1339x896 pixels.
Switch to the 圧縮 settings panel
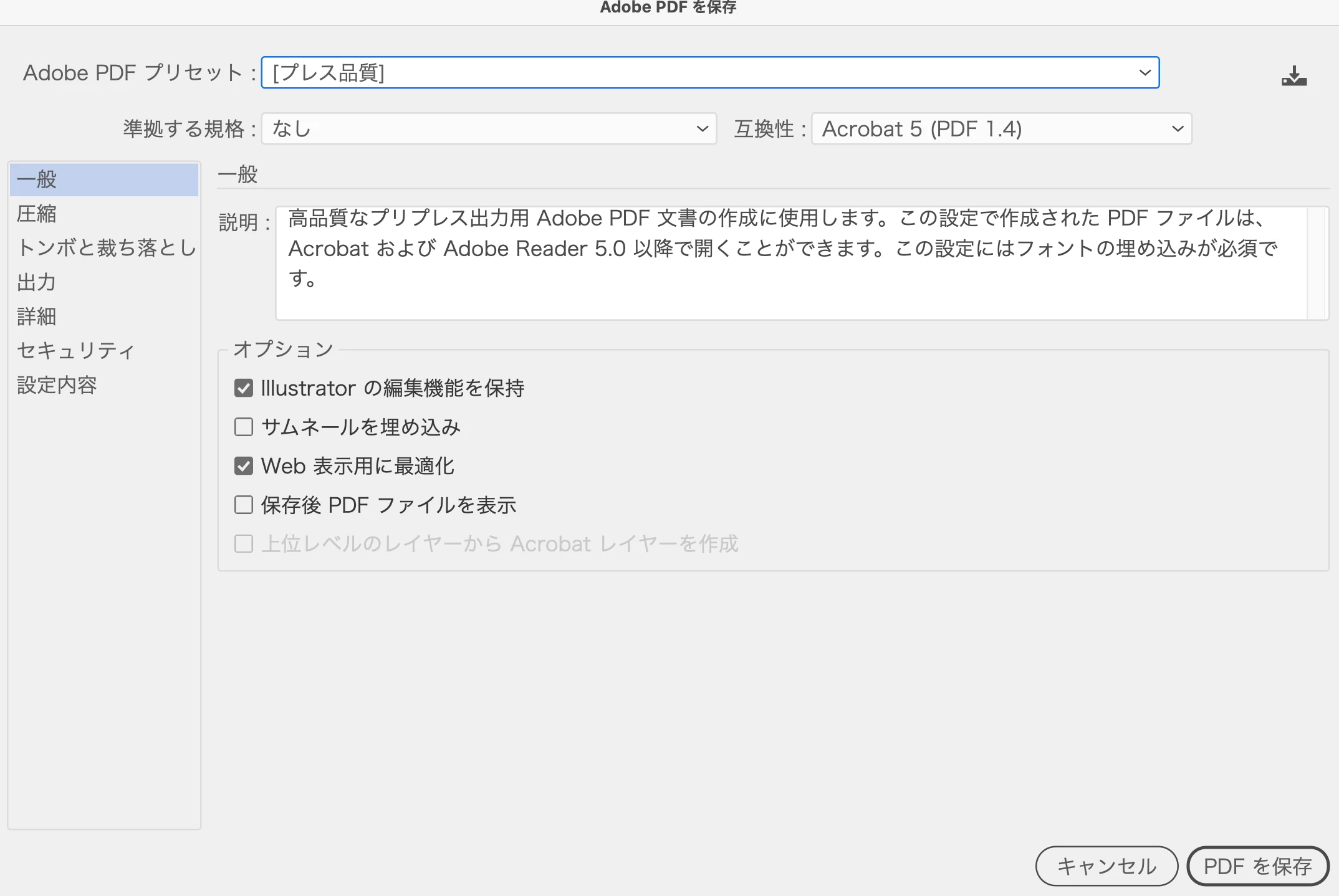(37, 214)
